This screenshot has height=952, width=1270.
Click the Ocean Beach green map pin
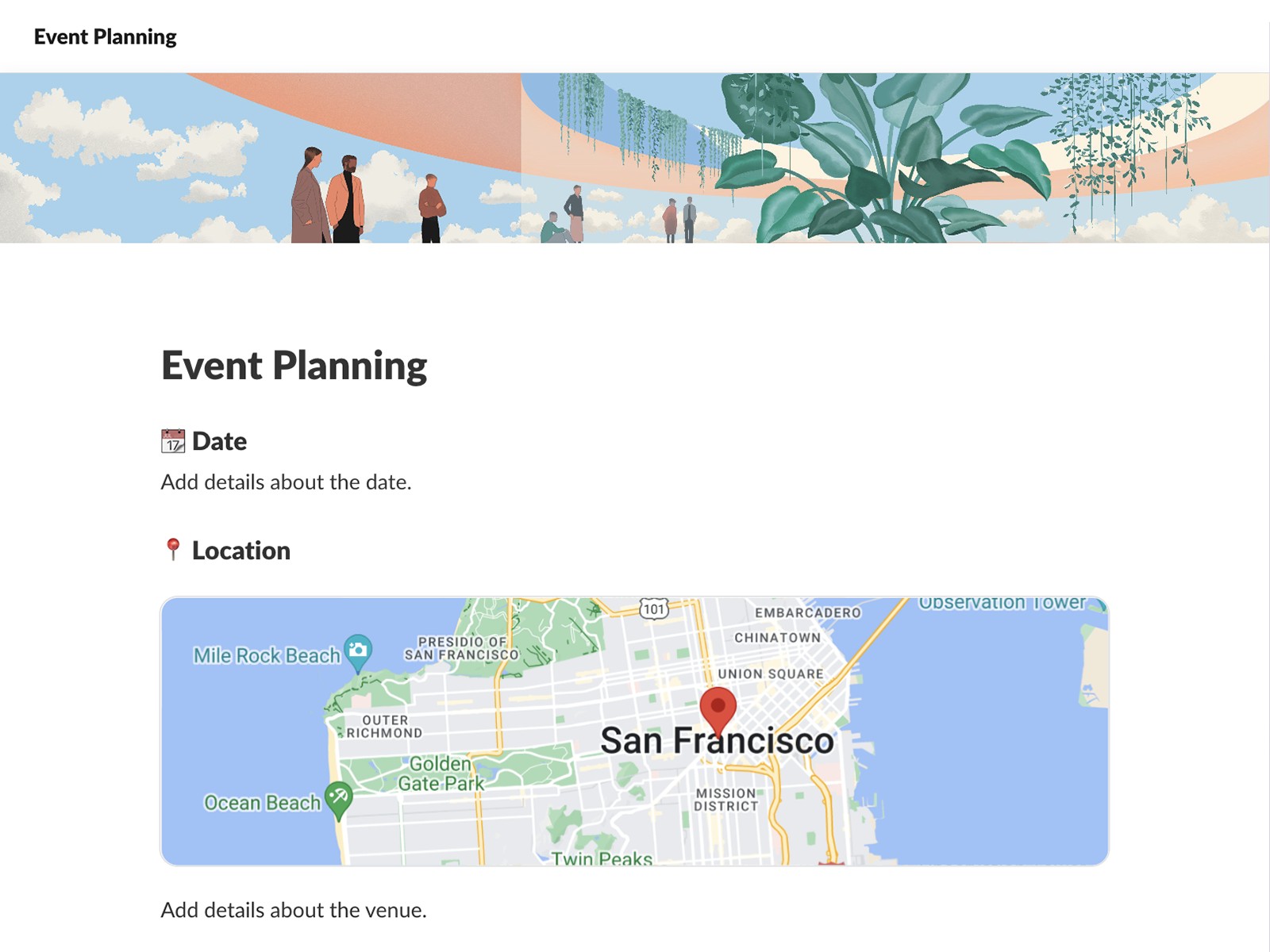(x=339, y=800)
